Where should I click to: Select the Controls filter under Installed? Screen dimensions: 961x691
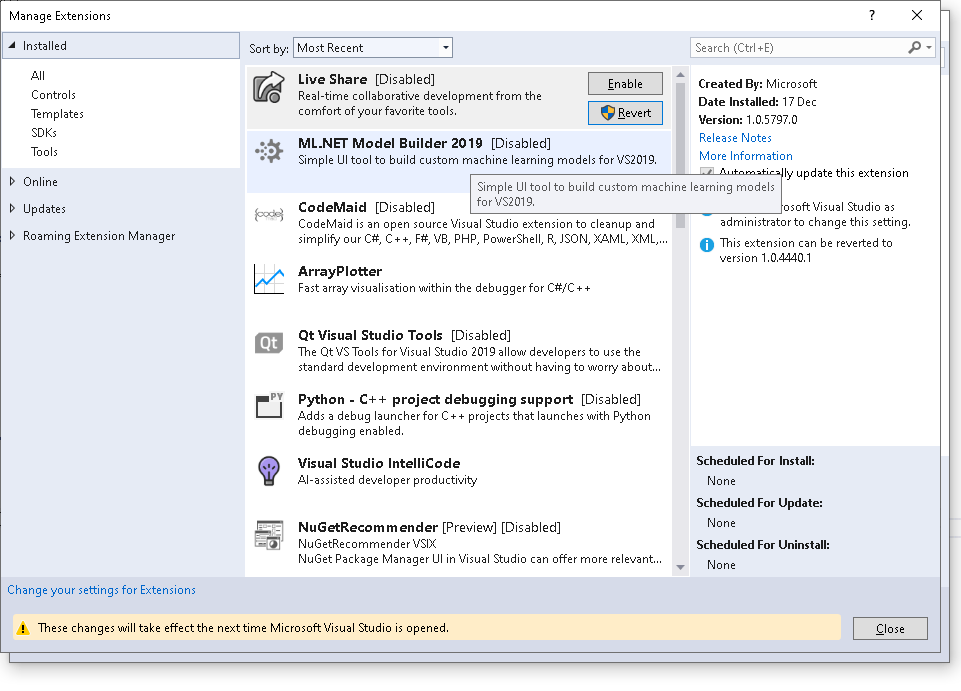(x=53, y=94)
